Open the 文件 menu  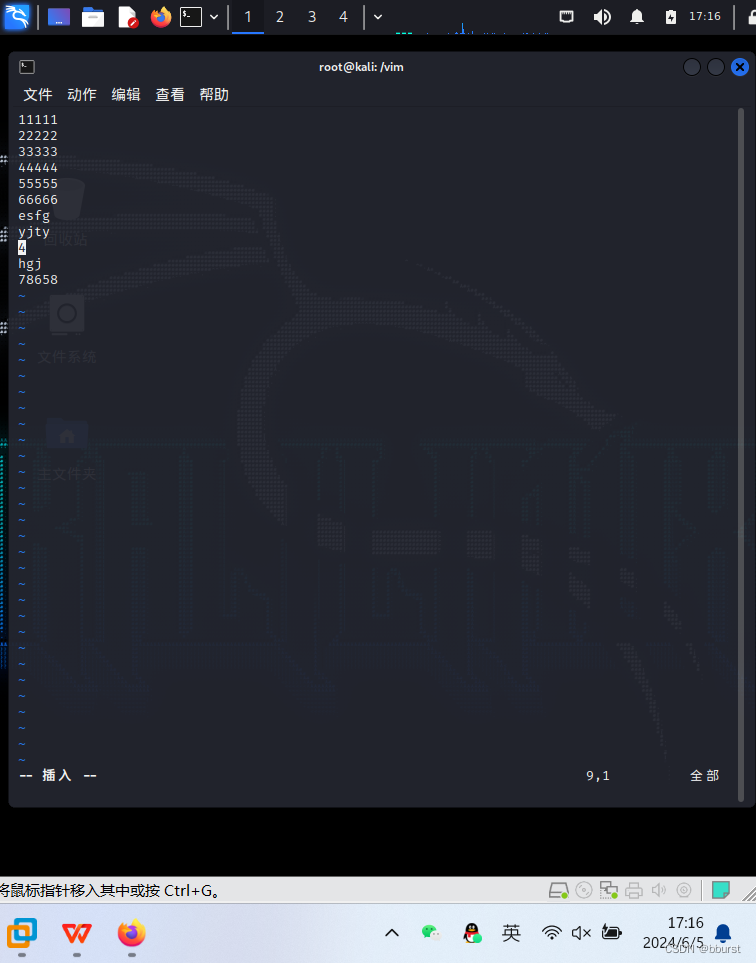pos(38,95)
